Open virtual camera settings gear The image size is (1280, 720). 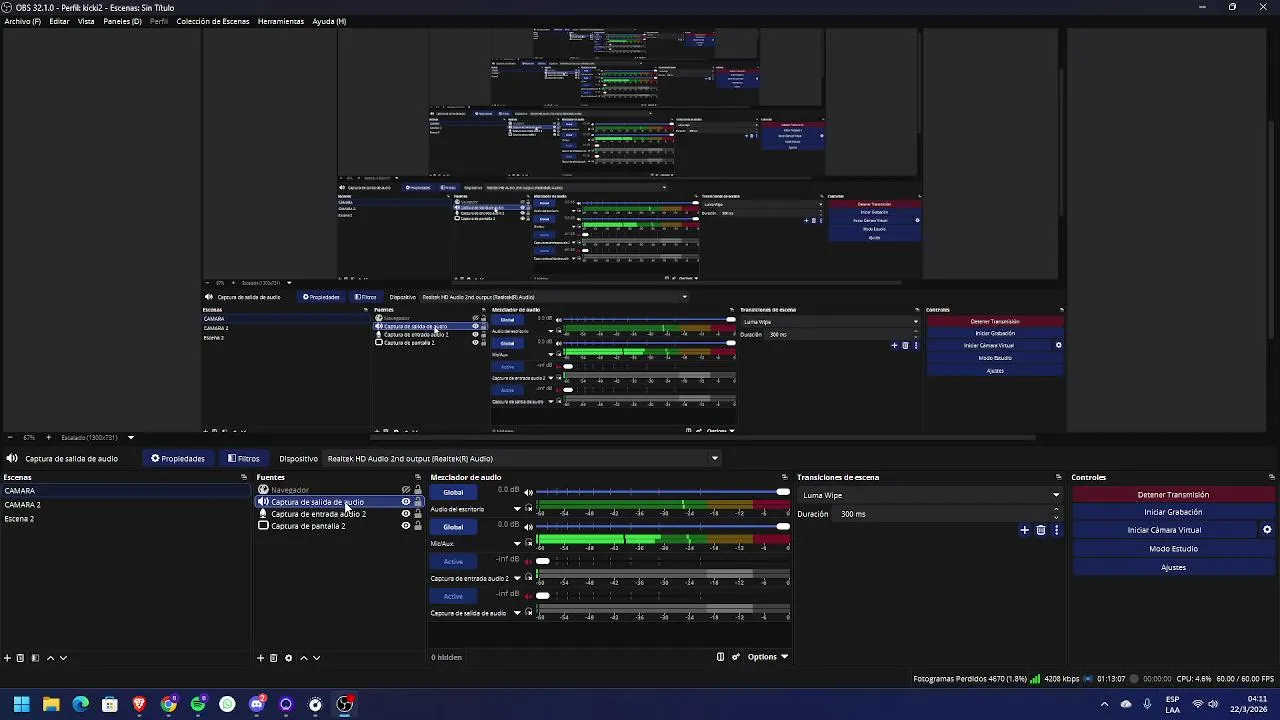(1267, 530)
